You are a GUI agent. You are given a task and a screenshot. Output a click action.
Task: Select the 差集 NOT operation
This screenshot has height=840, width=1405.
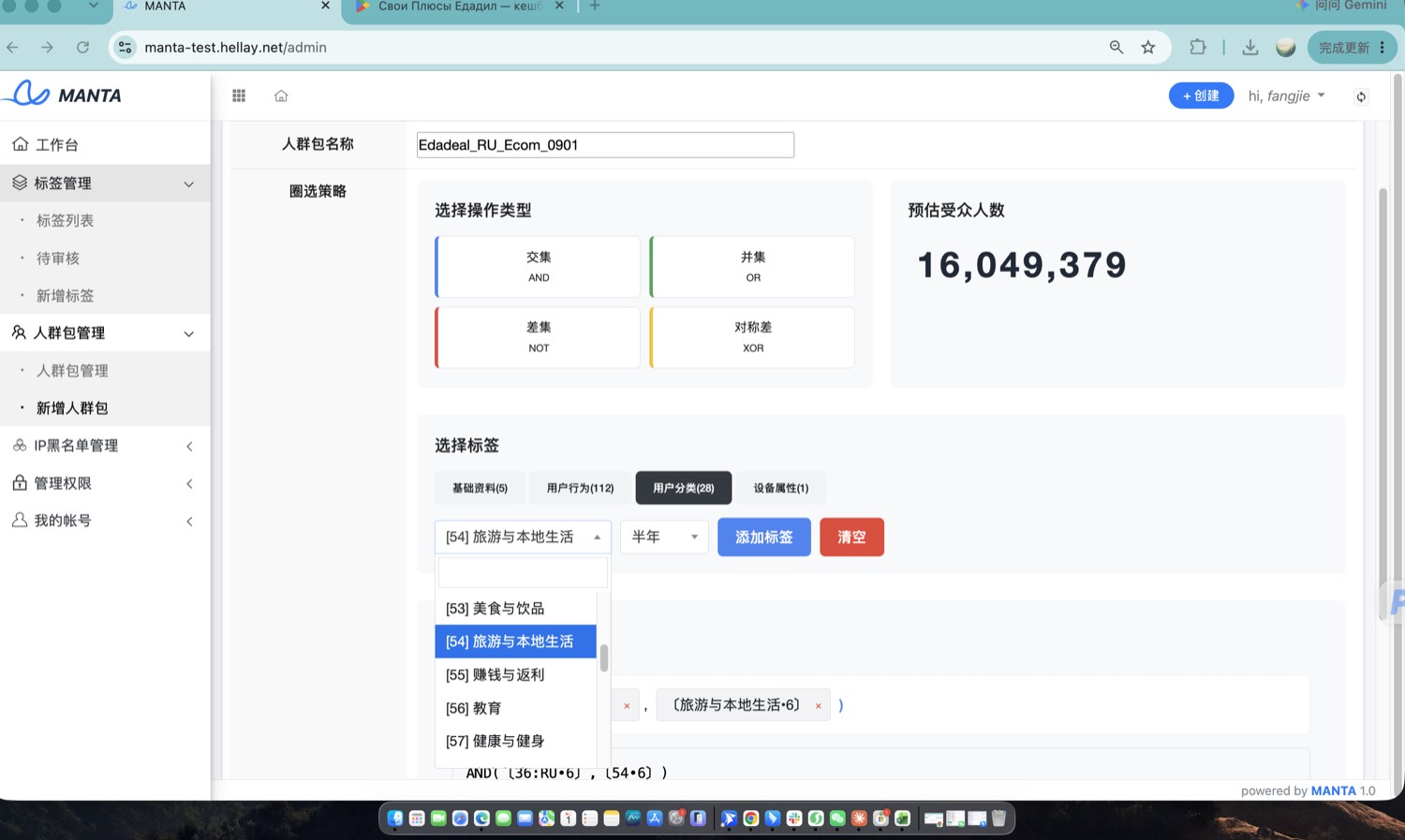(x=539, y=337)
